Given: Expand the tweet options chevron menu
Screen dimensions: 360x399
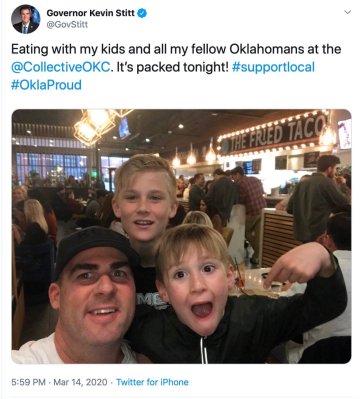Looking at the screenshot, I should pyautogui.click(x=347, y=12).
